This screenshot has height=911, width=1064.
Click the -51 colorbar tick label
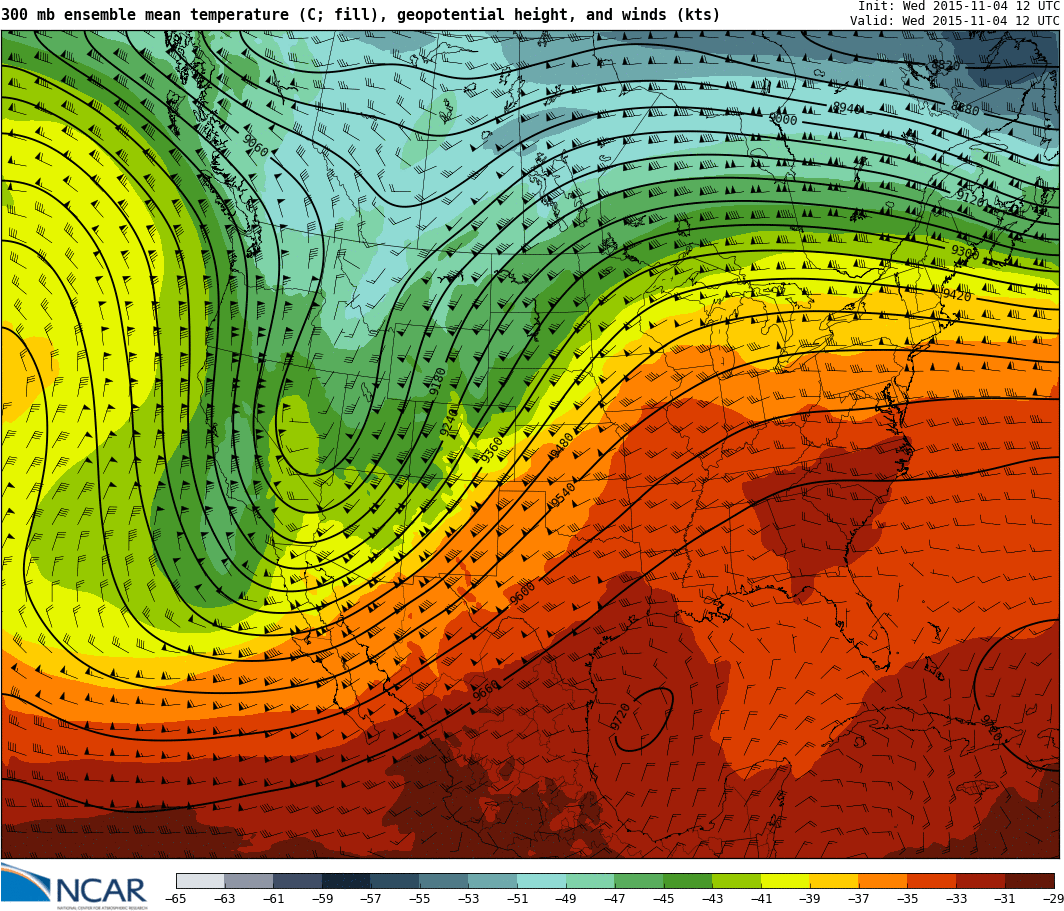pos(517,898)
